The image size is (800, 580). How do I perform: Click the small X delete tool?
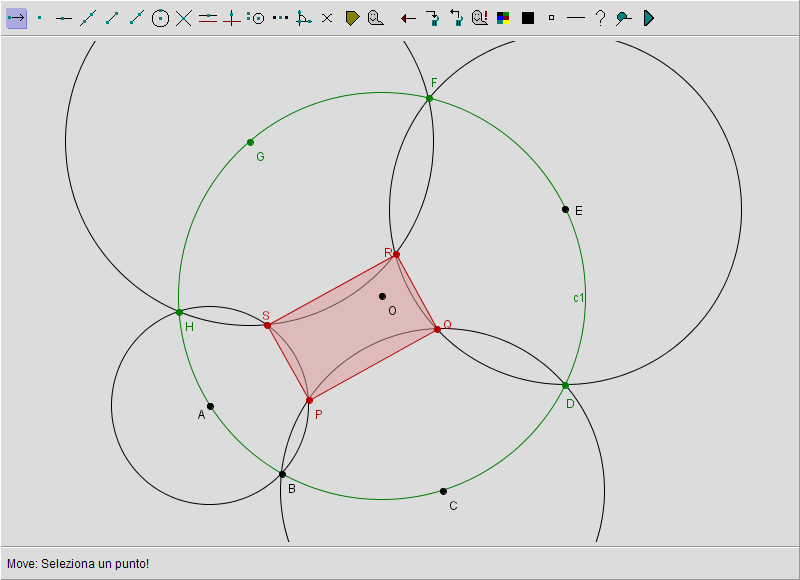327,18
